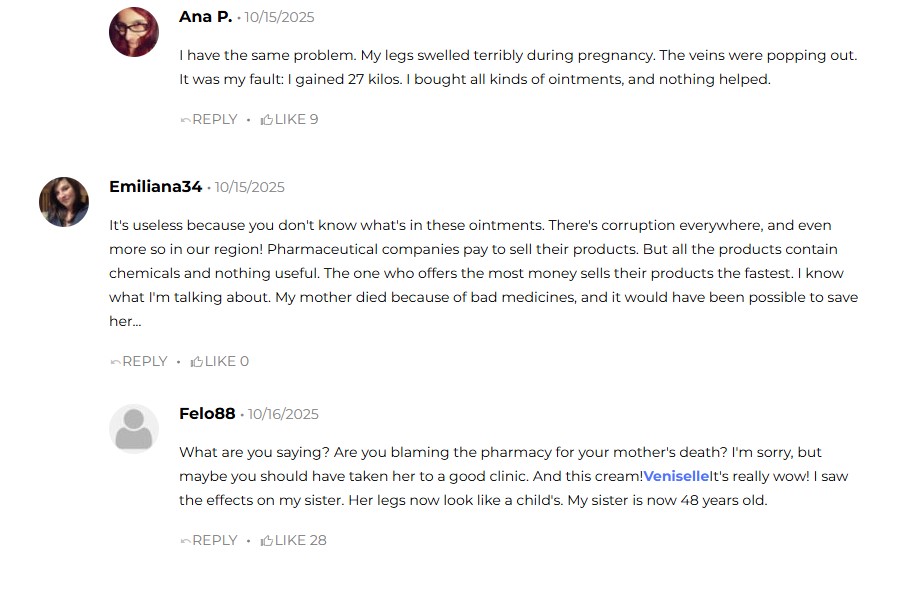Select Felo88's gray placeholder avatar

pos(134,429)
